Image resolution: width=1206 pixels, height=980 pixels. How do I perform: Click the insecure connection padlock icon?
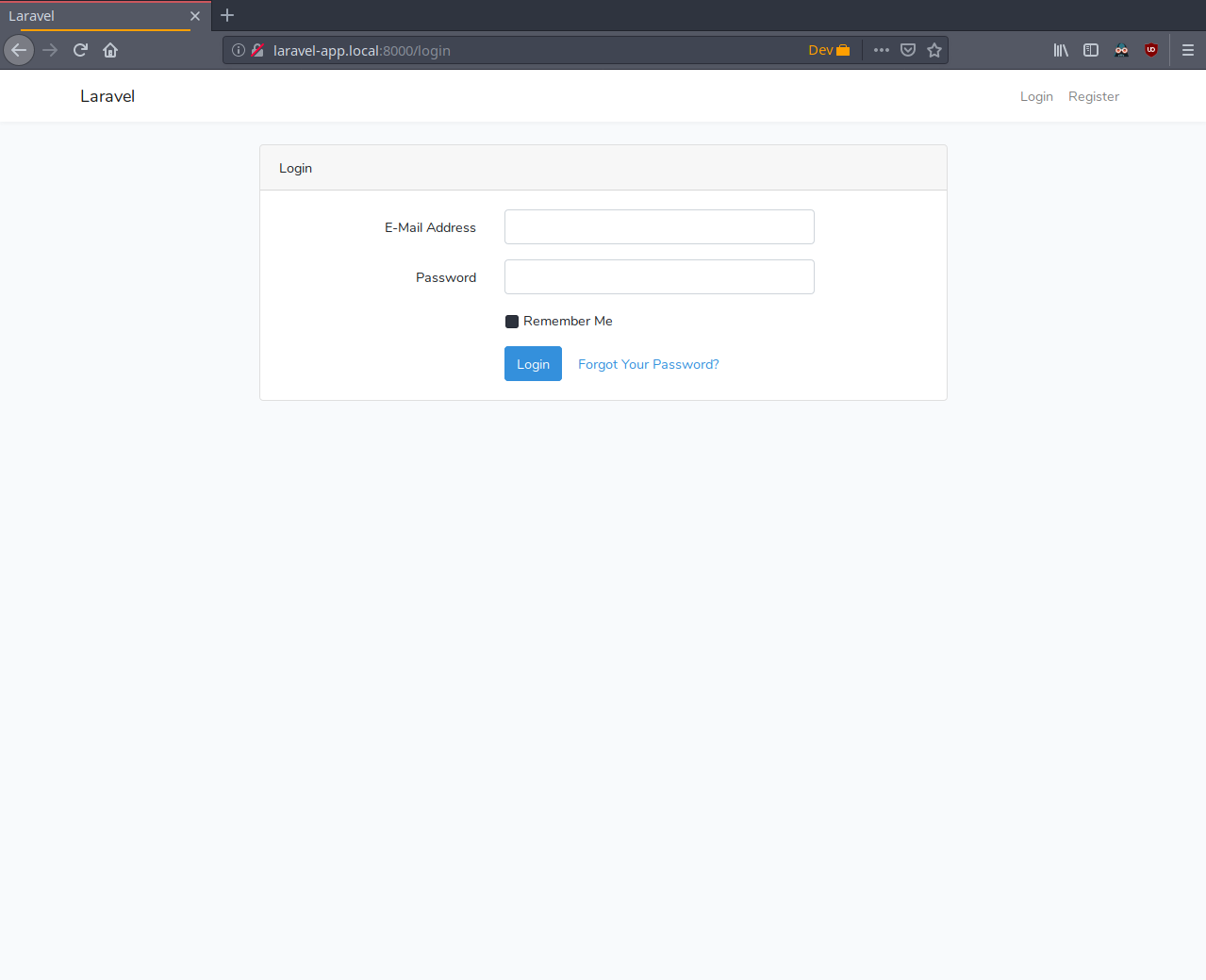click(256, 50)
